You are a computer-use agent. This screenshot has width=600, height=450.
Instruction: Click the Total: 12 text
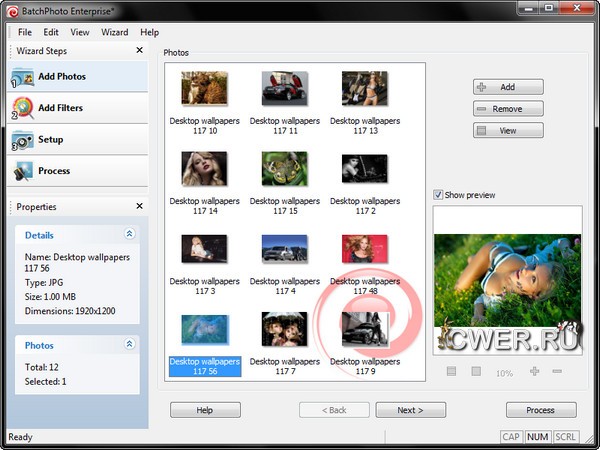point(42,367)
